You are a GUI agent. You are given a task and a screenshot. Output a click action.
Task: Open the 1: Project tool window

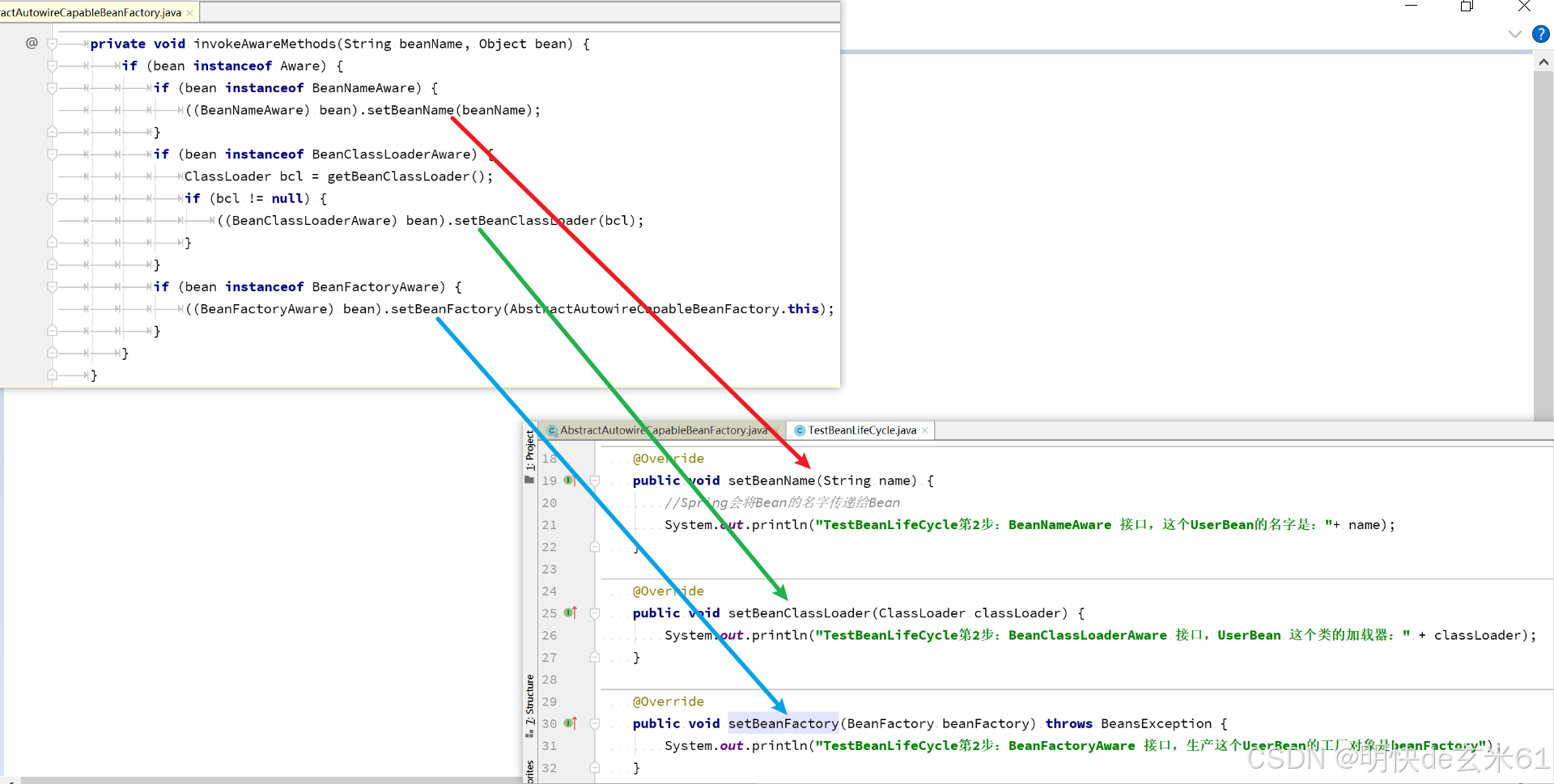tap(530, 450)
